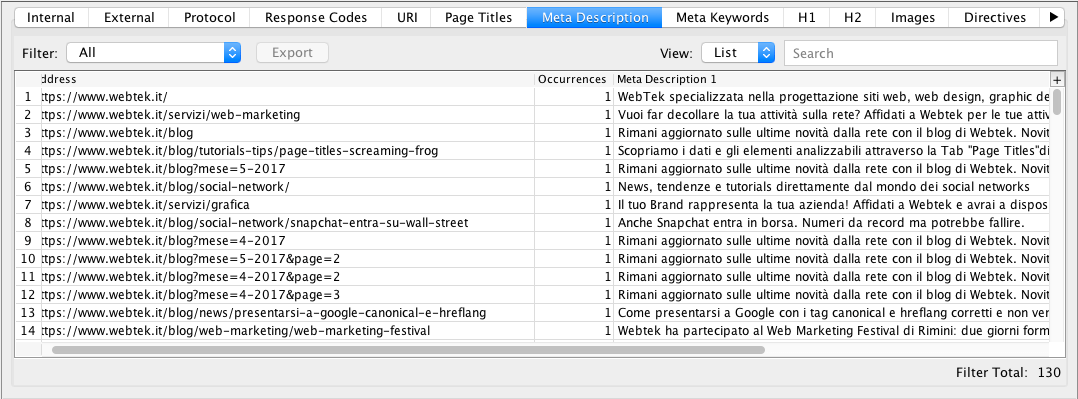The width and height of the screenshot is (1078, 399).
Task: Click the Filter Total 130 status
Action: pos(1009,372)
